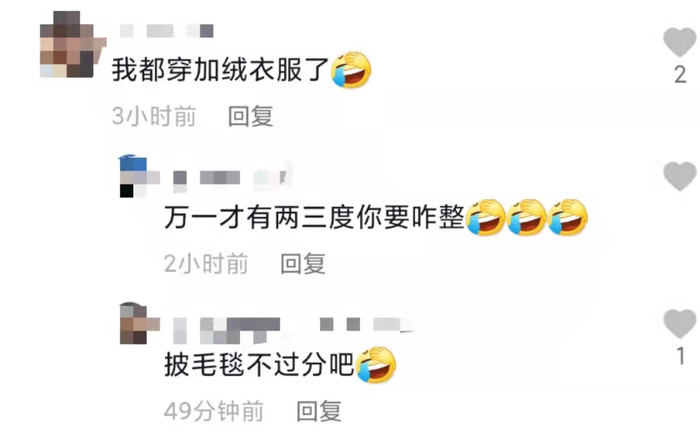
Task: Open the username above '披毛毯不过分吧'
Action: (x=293, y=329)
